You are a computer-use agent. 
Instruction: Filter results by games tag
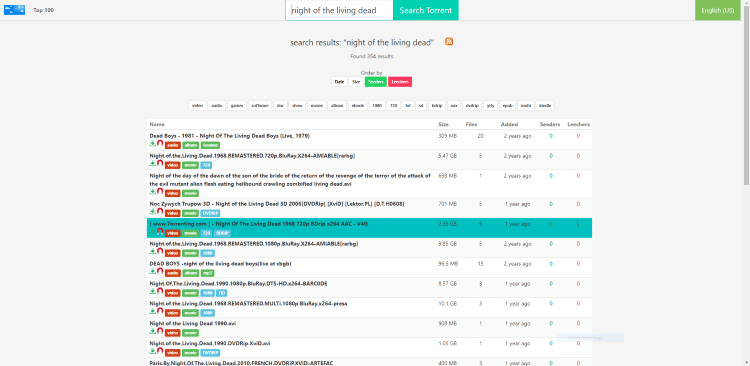[x=237, y=105]
